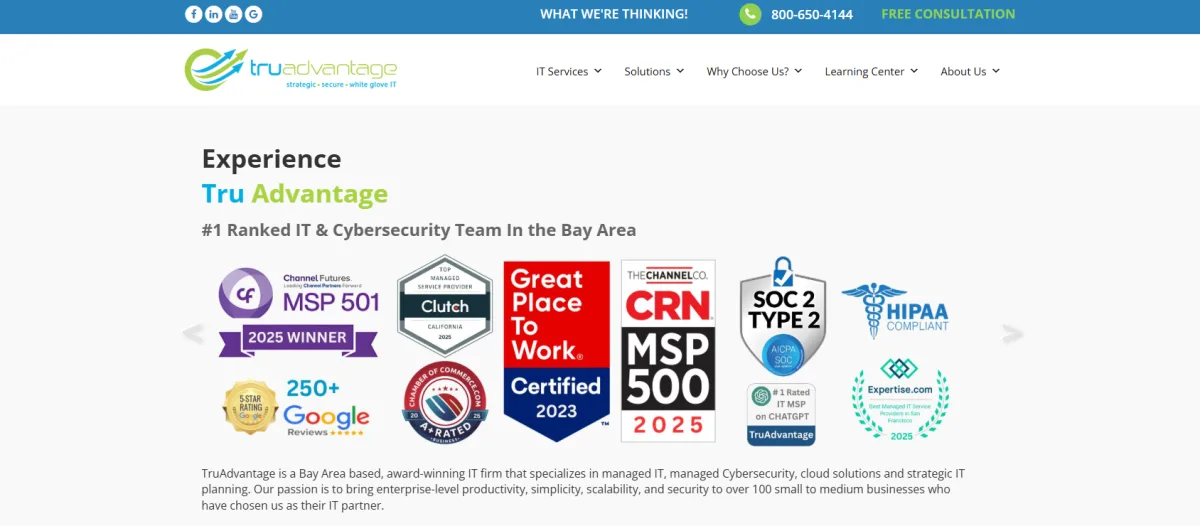
Task: Open the Google social icon
Action: coord(253,14)
